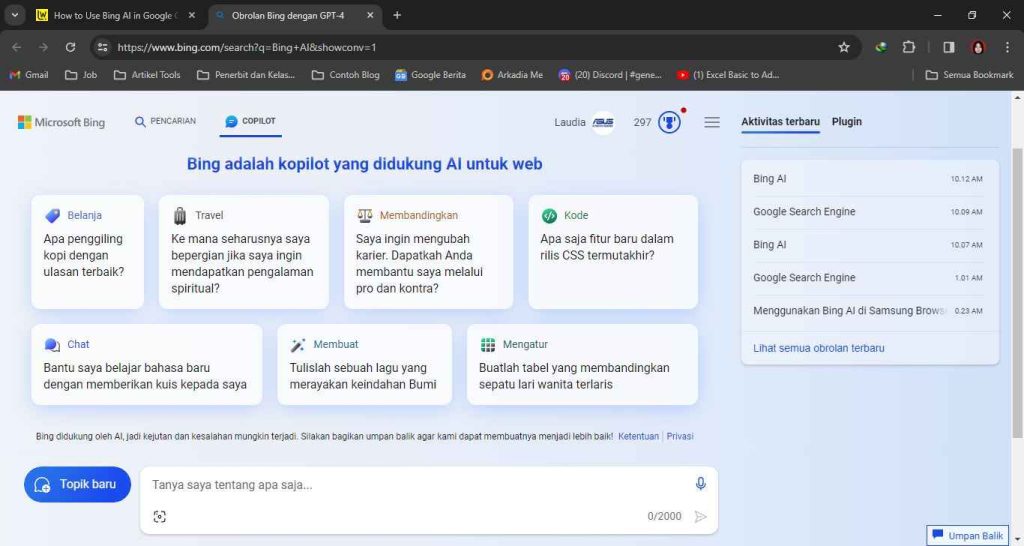Open the hamburger menu icon
This screenshot has width=1024, height=546.
[712, 122]
